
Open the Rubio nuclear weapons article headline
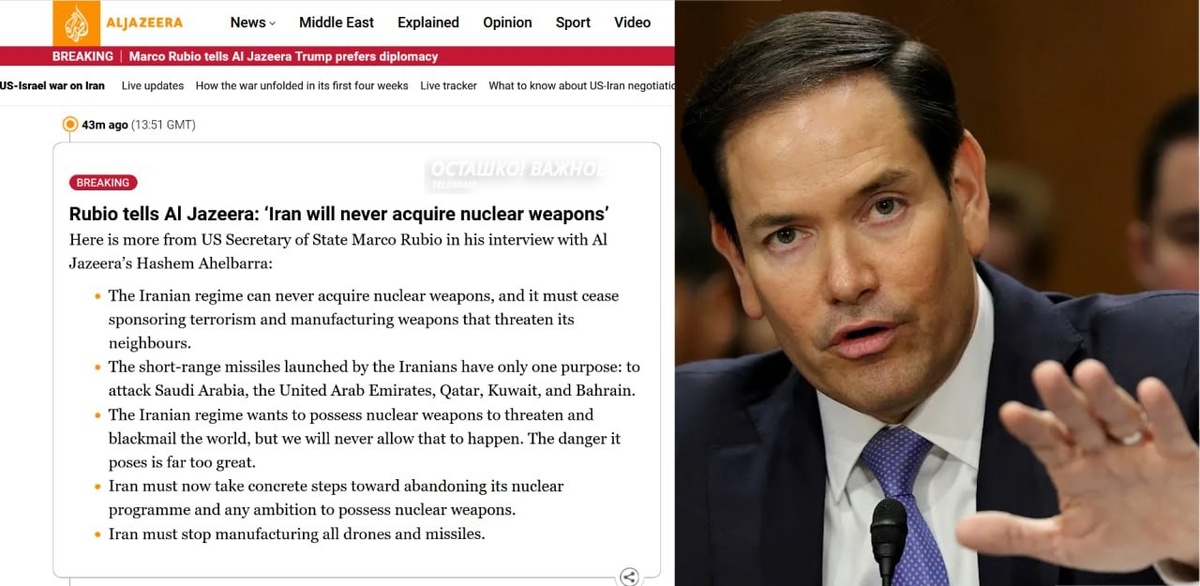click(x=339, y=213)
